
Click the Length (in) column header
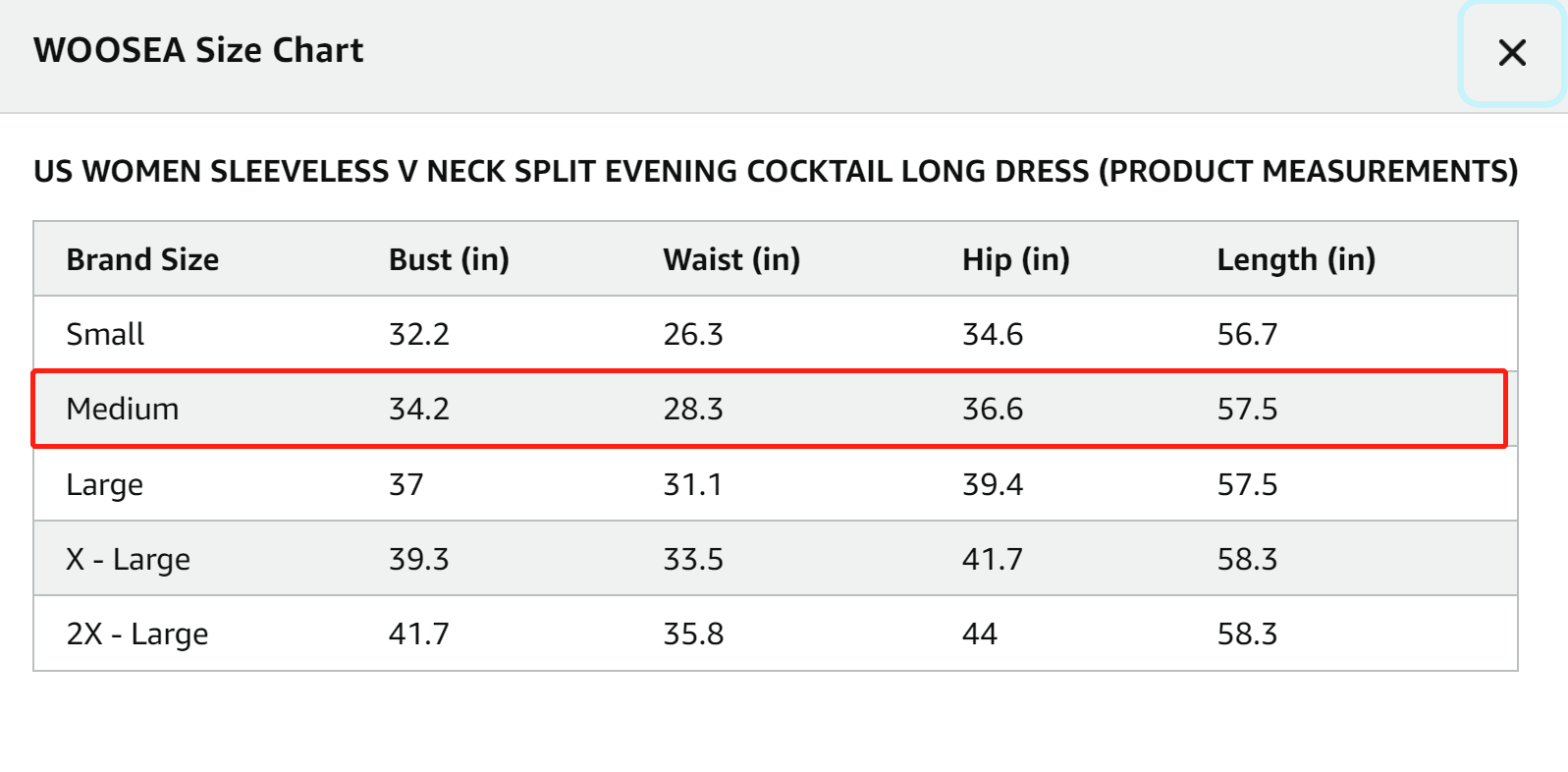tap(1296, 259)
